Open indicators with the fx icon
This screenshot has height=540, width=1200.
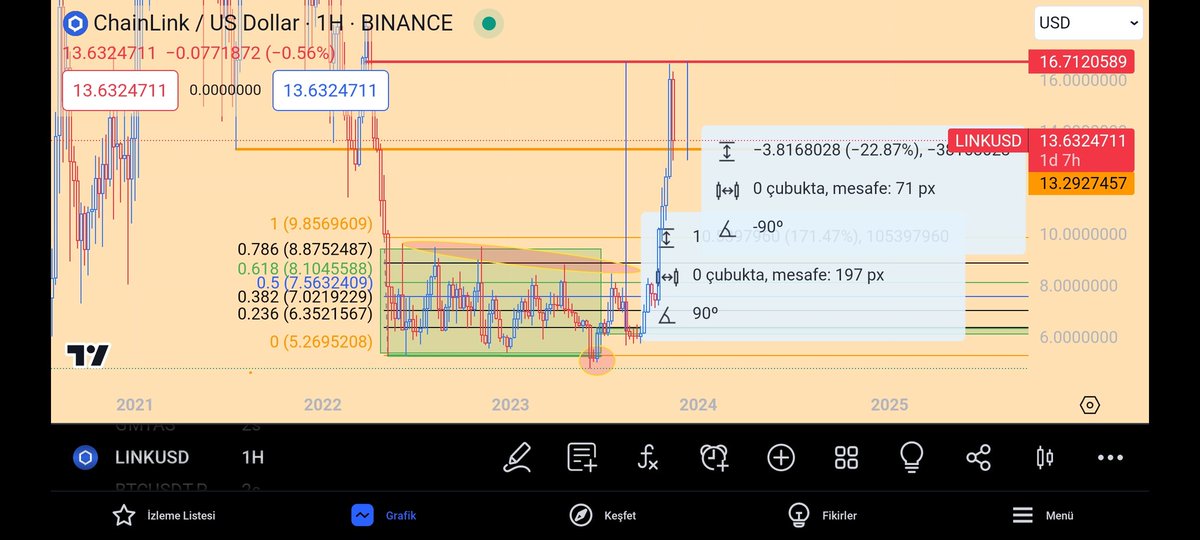(648, 458)
